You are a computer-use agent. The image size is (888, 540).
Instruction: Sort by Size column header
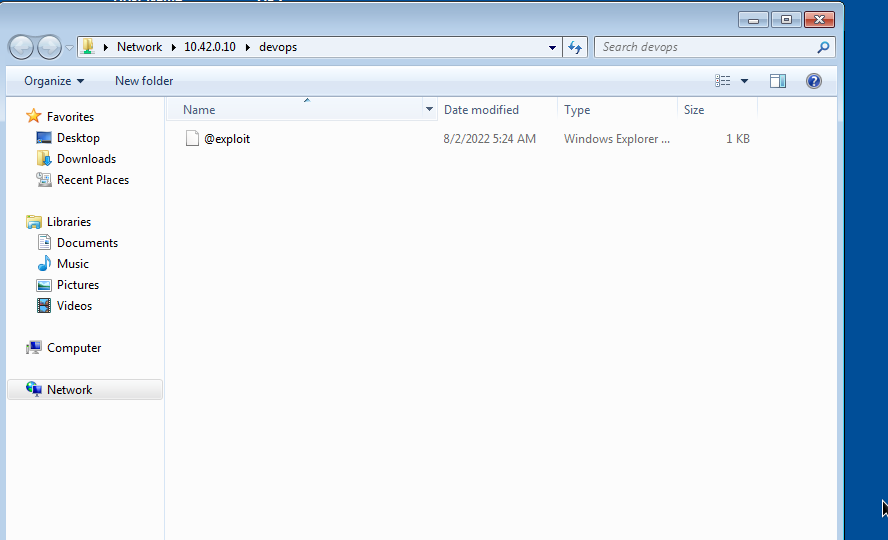(717, 110)
